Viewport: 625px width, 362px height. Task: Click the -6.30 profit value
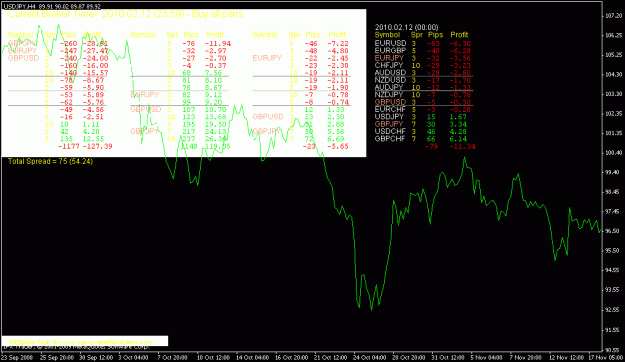point(460,43)
